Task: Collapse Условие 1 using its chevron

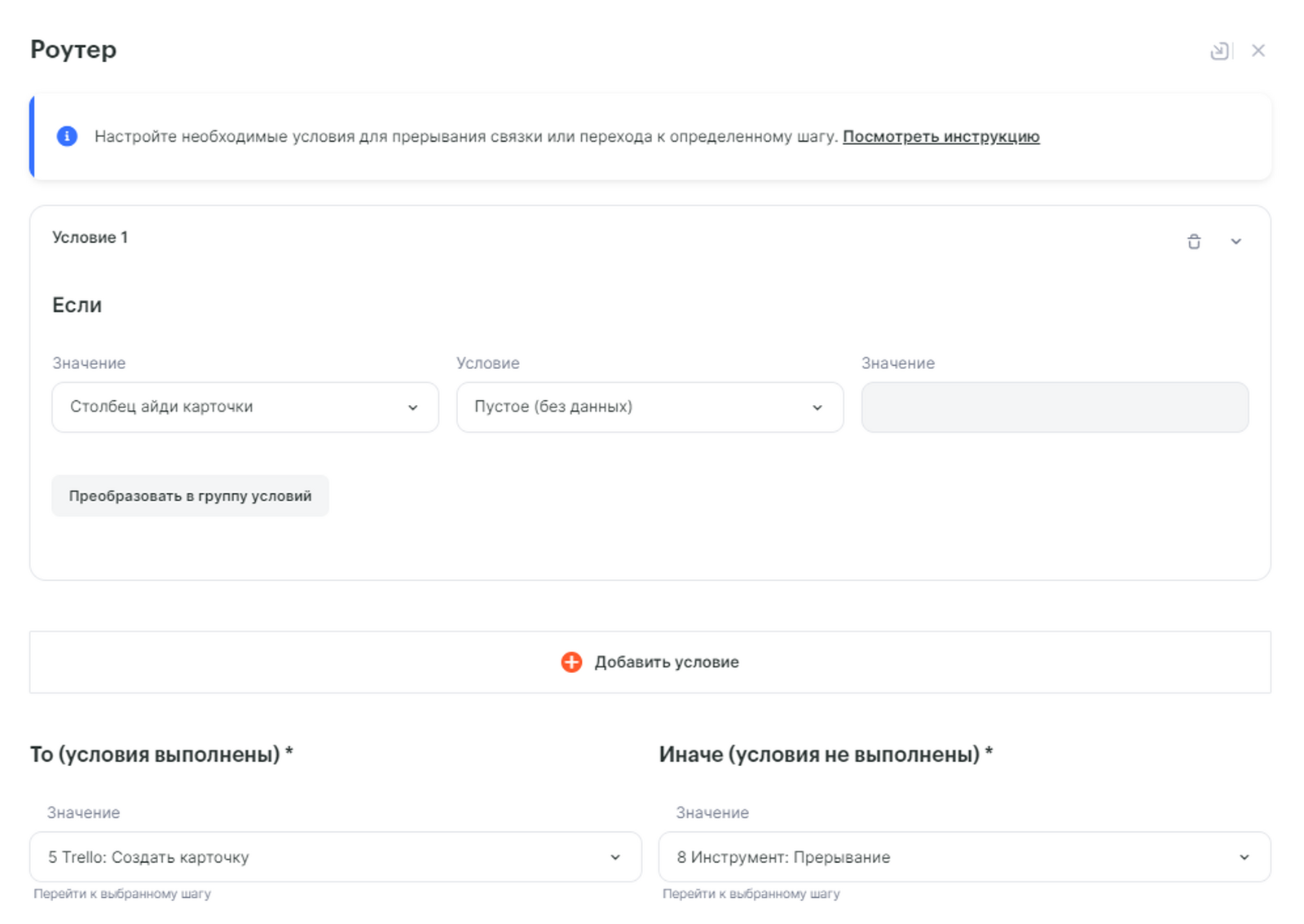Action: coord(1236,241)
